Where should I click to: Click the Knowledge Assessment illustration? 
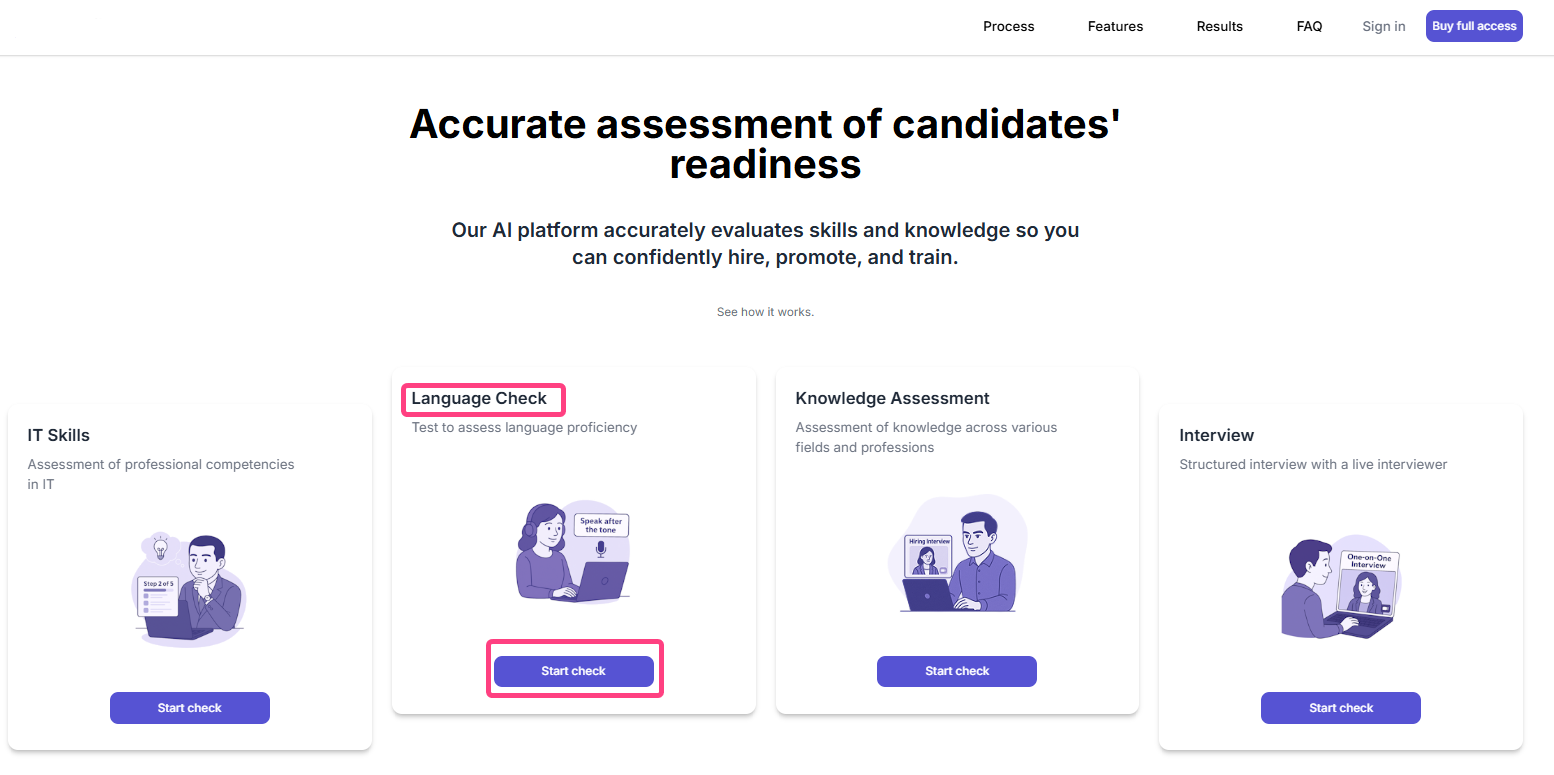point(957,553)
